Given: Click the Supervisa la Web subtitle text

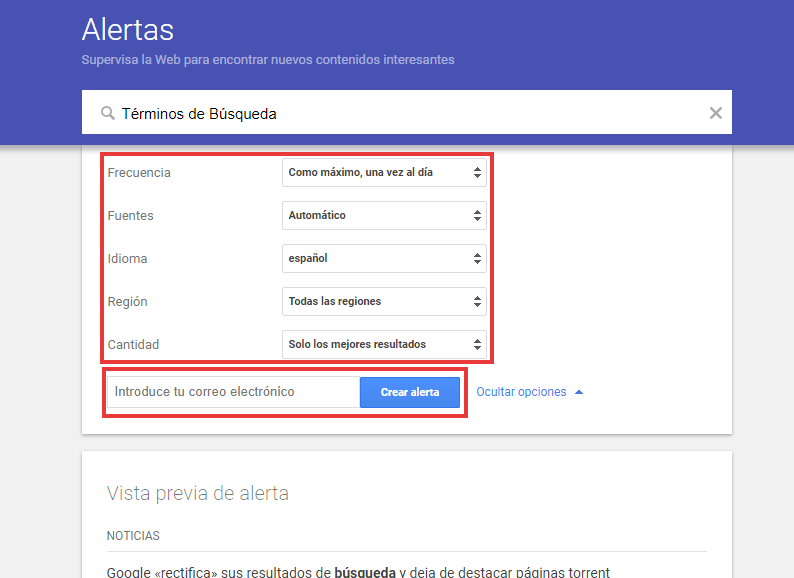Looking at the screenshot, I should coord(268,59).
